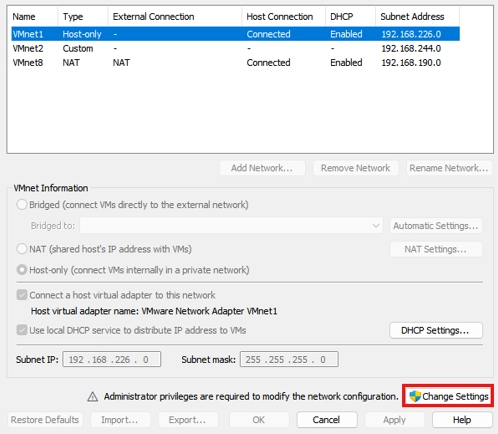Click the warning triangle icon

[92, 397]
